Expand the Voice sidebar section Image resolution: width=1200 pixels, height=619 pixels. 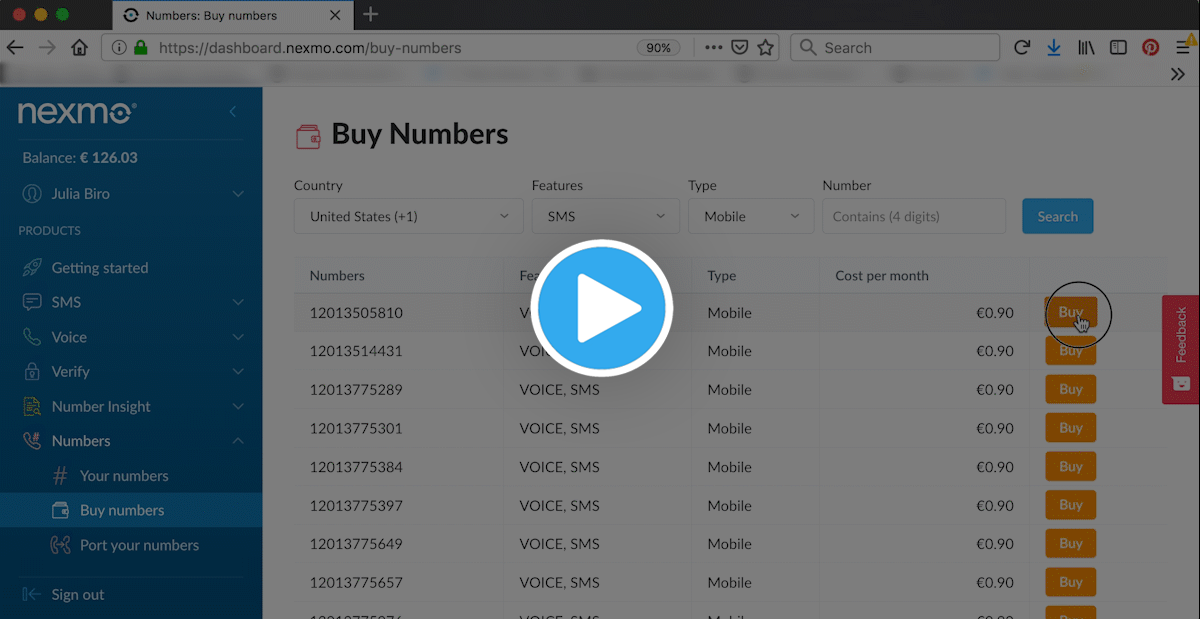click(238, 337)
